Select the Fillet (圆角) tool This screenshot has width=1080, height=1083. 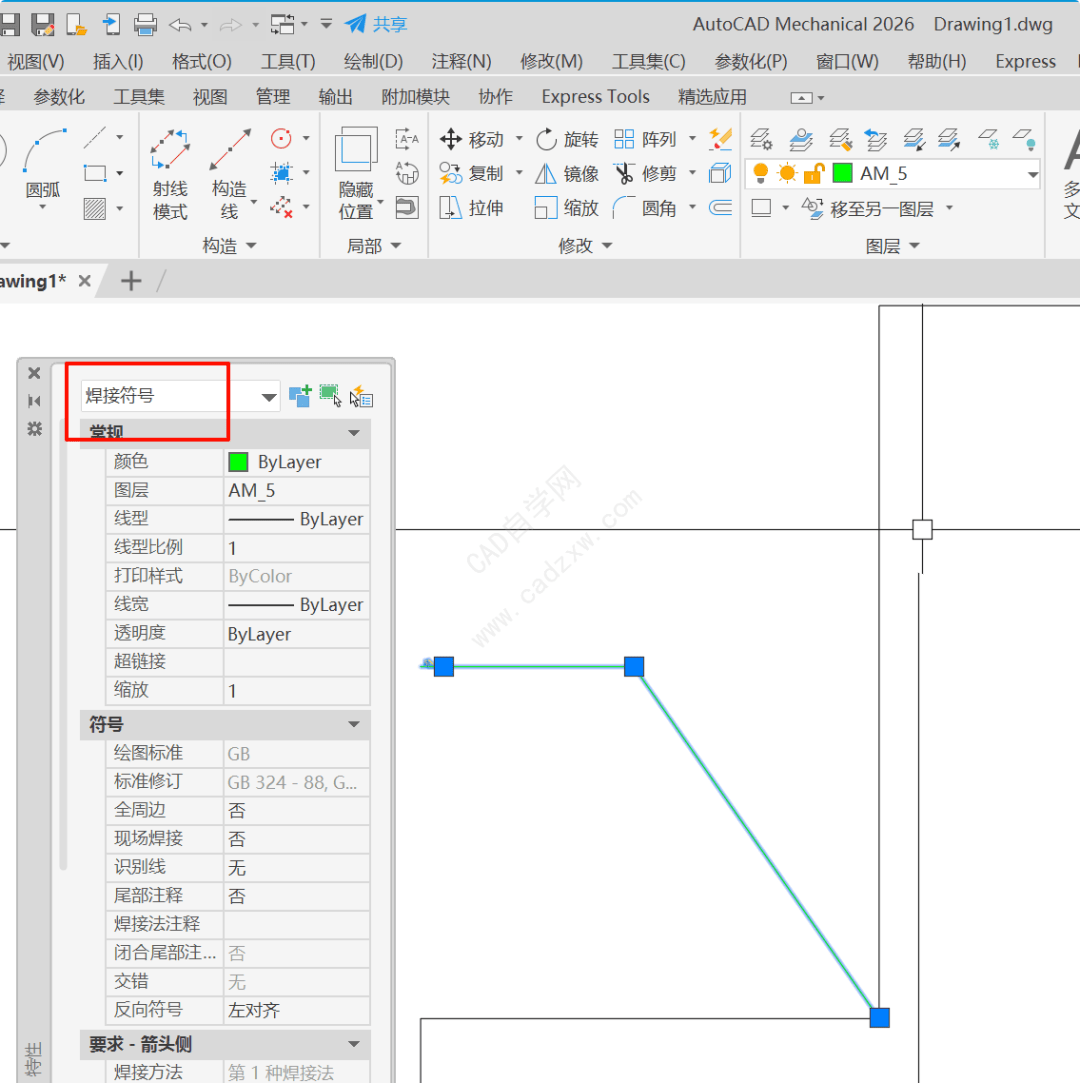tap(625, 208)
